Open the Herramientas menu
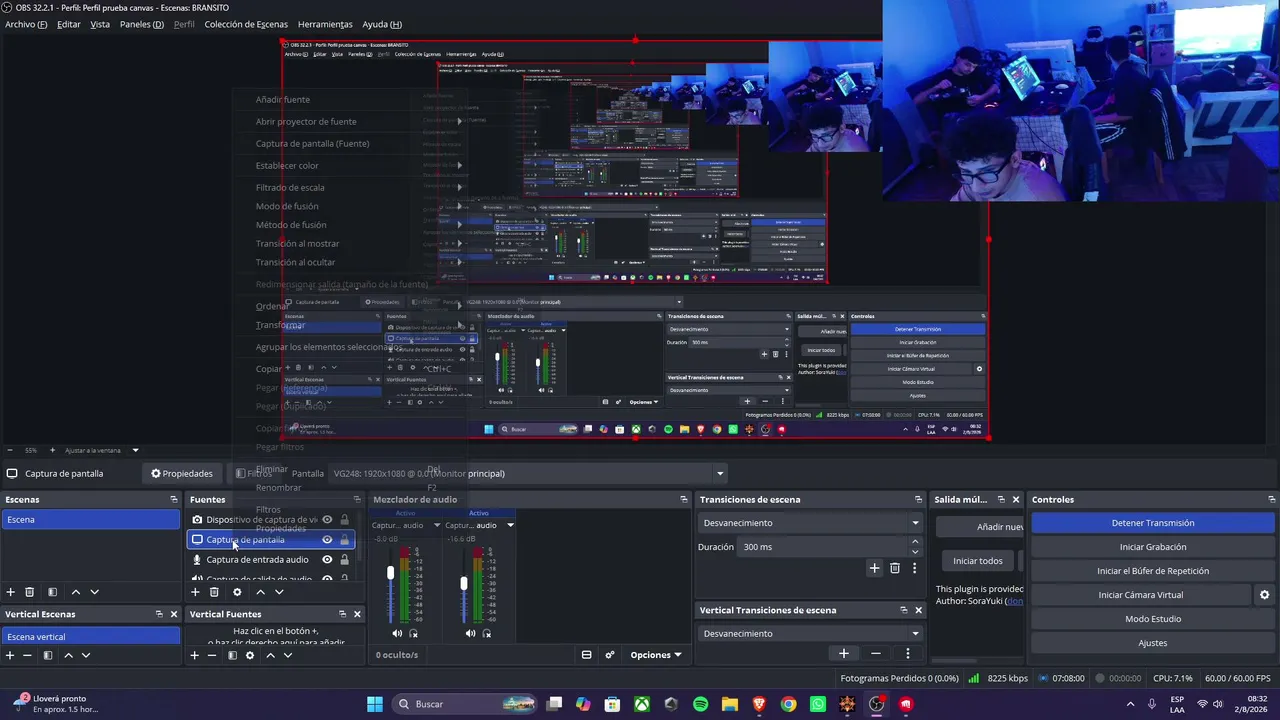Image resolution: width=1280 pixels, height=720 pixels. (325, 24)
